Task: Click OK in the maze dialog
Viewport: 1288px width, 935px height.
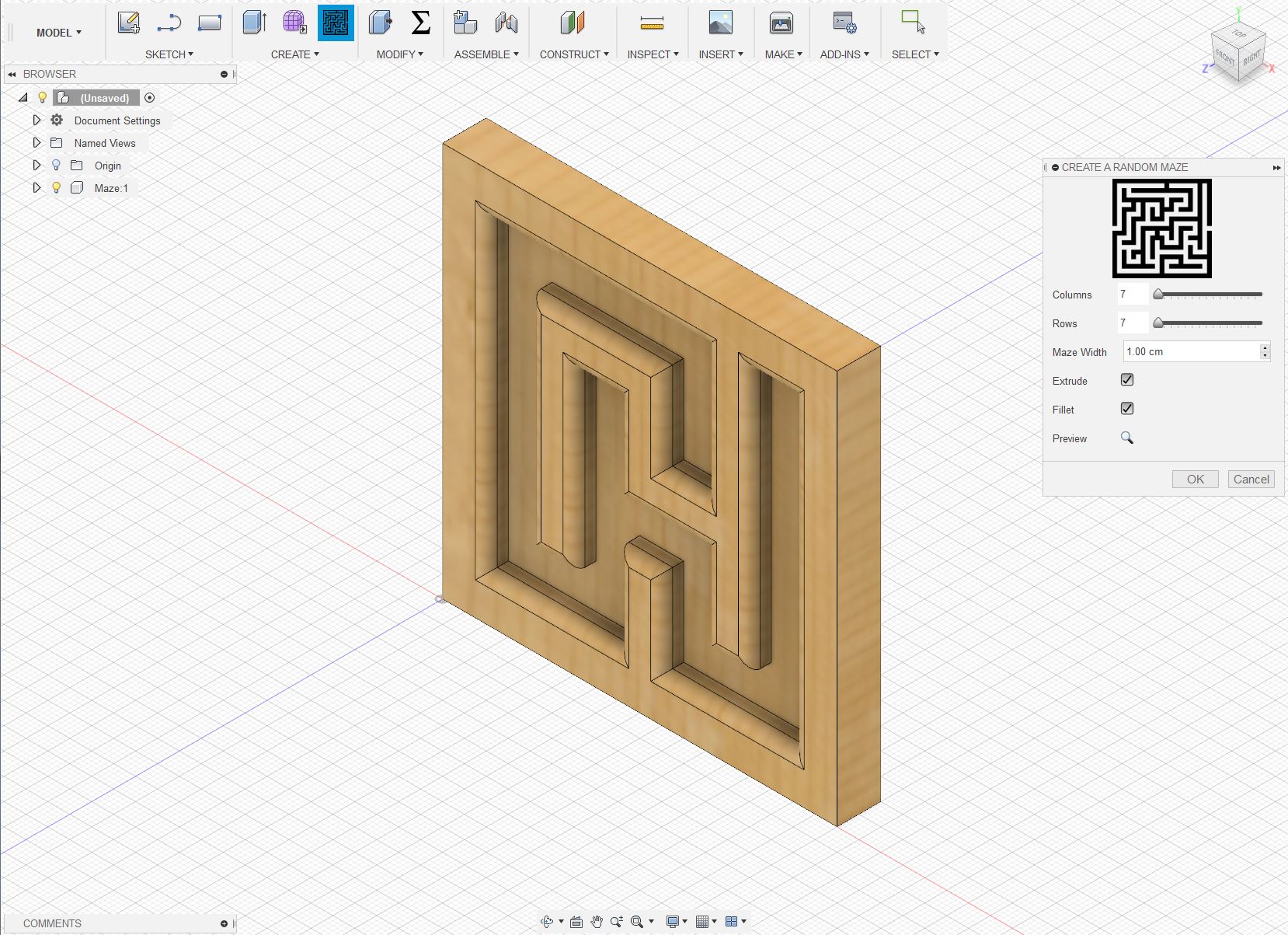Action: click(x=1195, y=480)
